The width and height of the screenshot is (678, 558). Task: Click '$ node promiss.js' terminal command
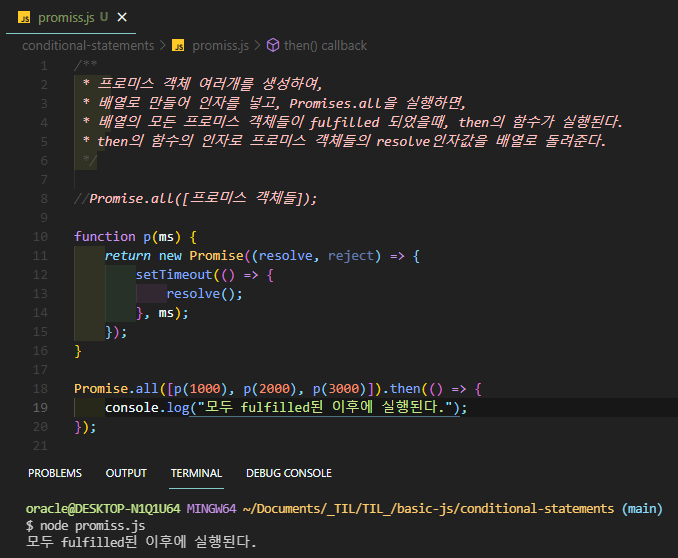86,526
